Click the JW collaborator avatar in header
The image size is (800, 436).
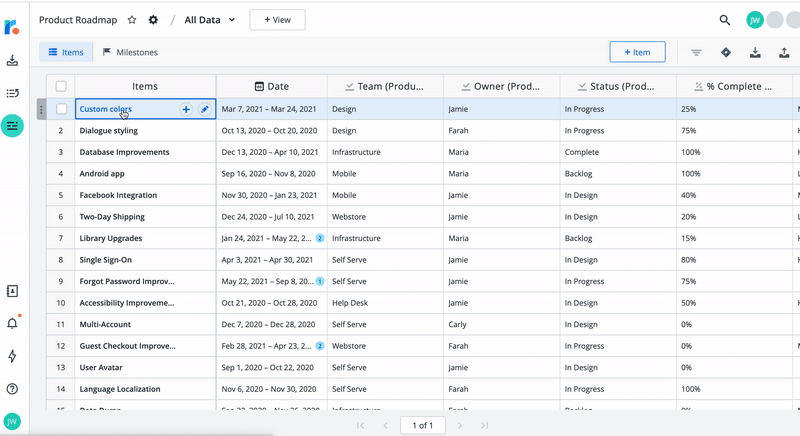click(x=755, y=20)
